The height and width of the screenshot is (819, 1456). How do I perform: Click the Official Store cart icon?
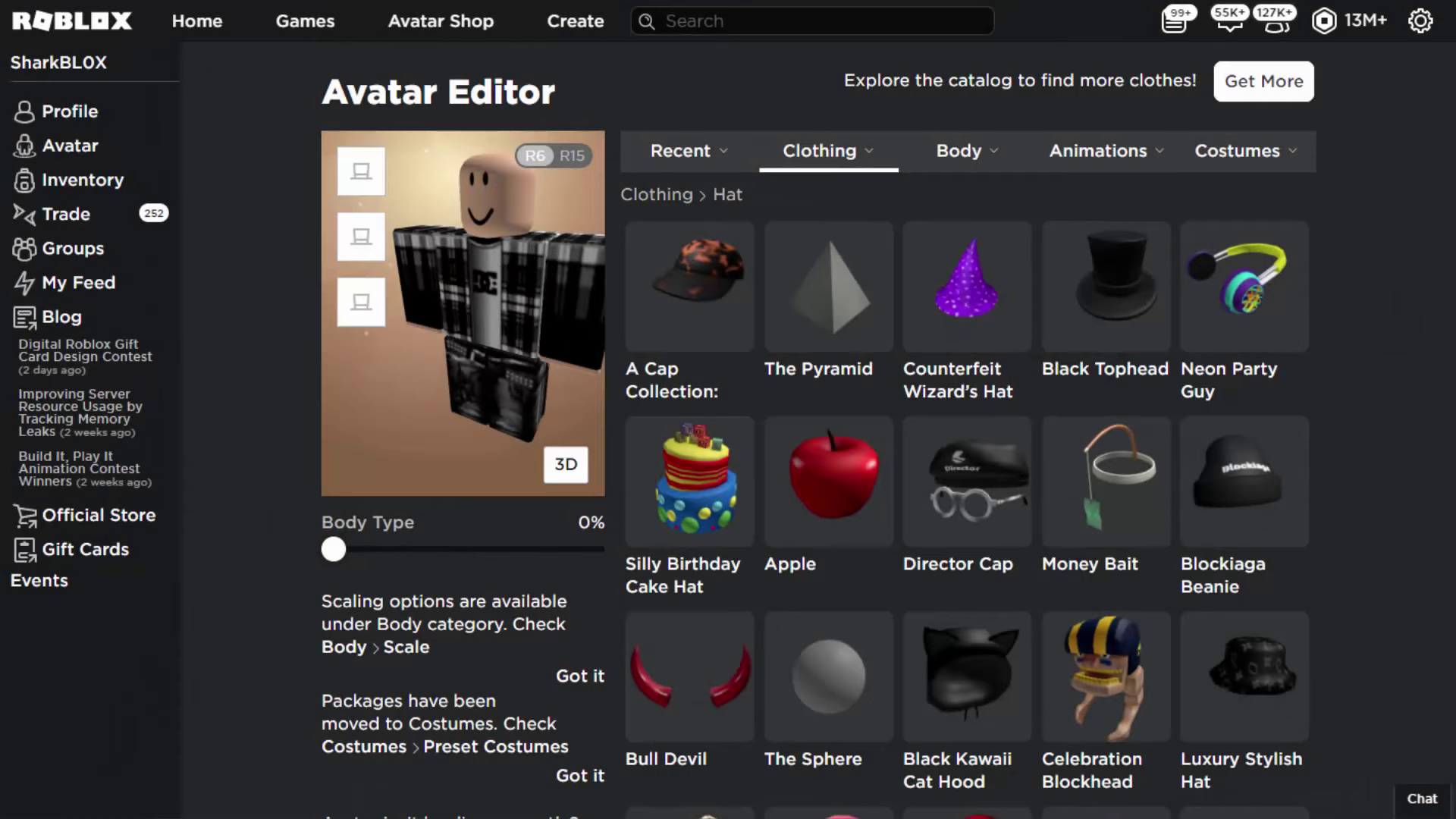click(x=24, y=516)
